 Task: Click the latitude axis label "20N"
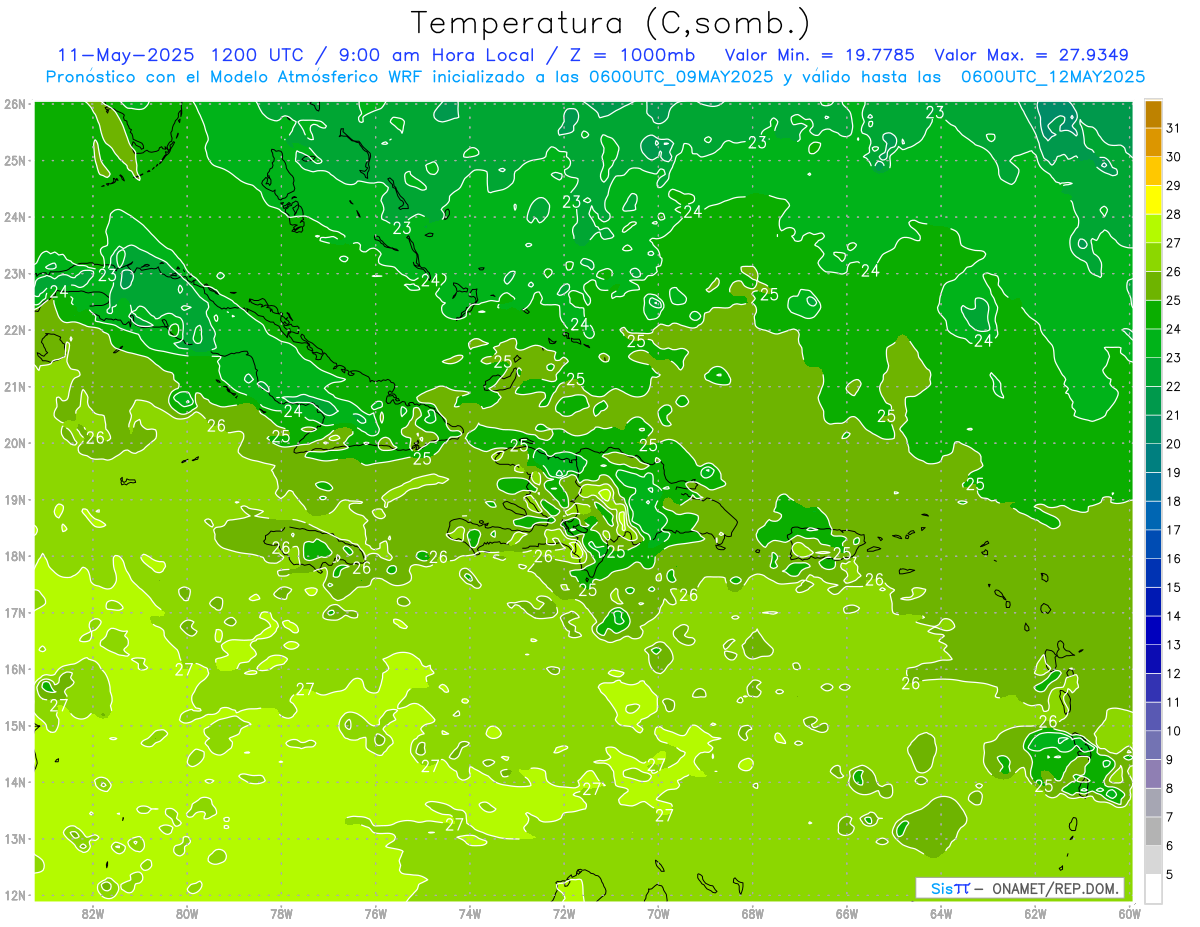15,443
